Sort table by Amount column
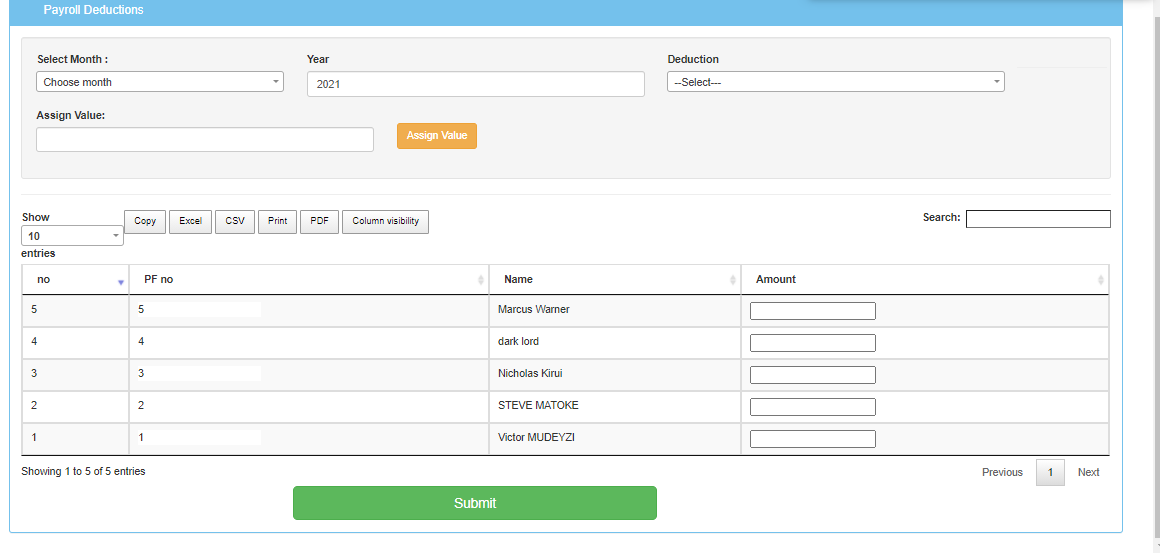This screenshot has height=553, width=1160. [x=924, y=280]
